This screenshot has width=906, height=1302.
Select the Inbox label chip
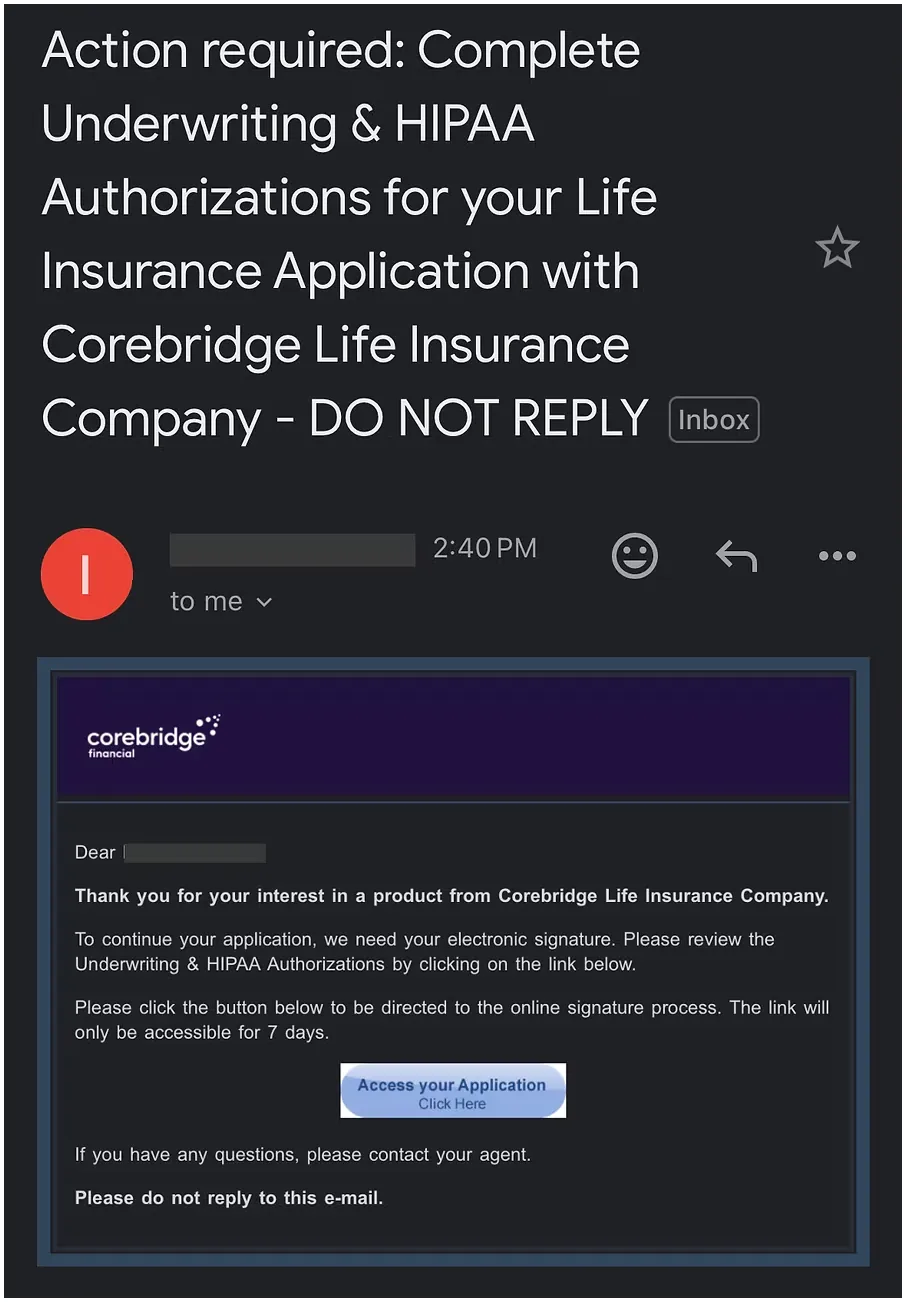click(x=714, y=420)
